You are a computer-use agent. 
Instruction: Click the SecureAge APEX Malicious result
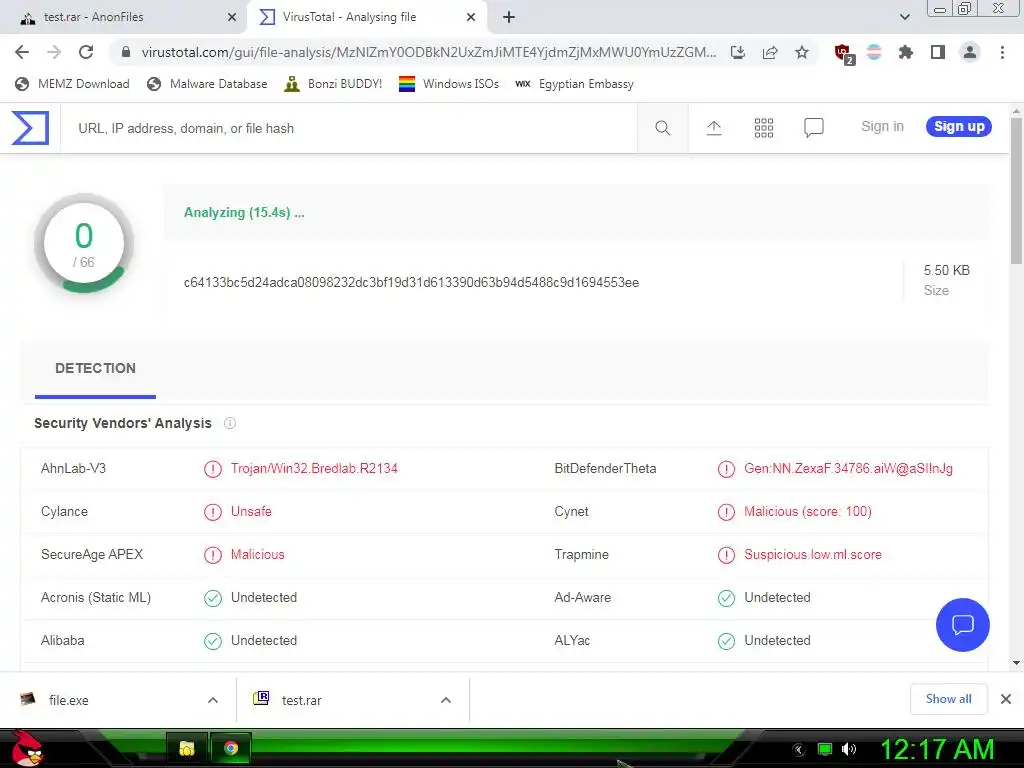(258, 555)
